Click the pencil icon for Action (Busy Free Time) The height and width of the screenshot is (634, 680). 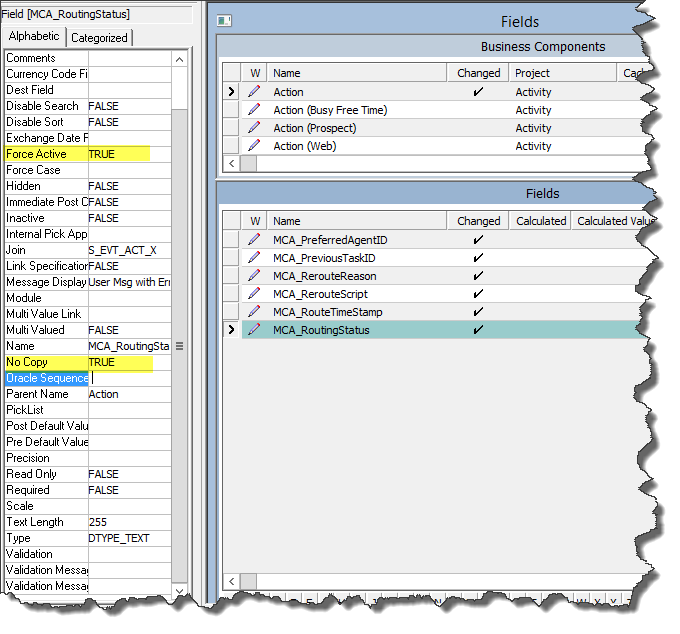(254, 110)
